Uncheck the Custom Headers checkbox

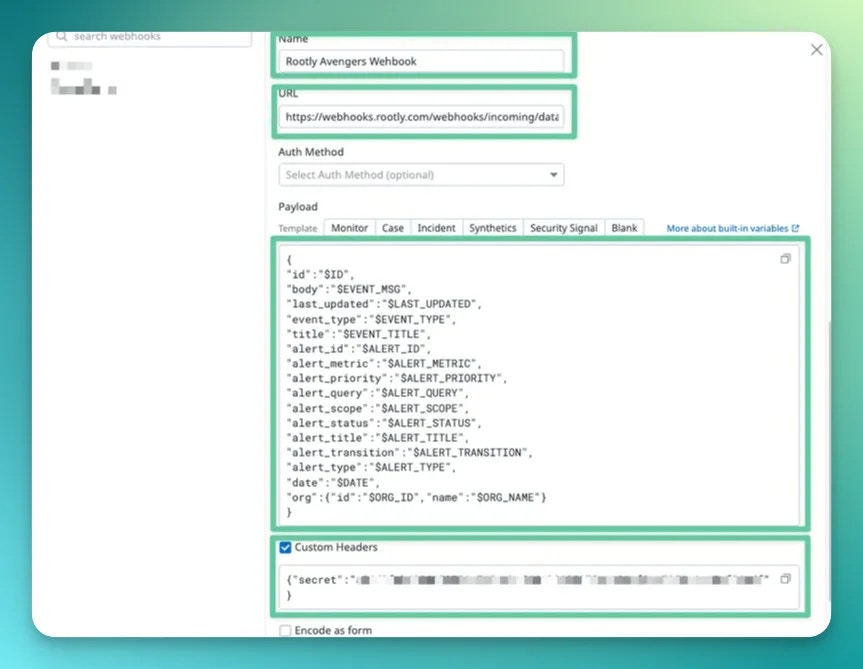pos(285,547)
